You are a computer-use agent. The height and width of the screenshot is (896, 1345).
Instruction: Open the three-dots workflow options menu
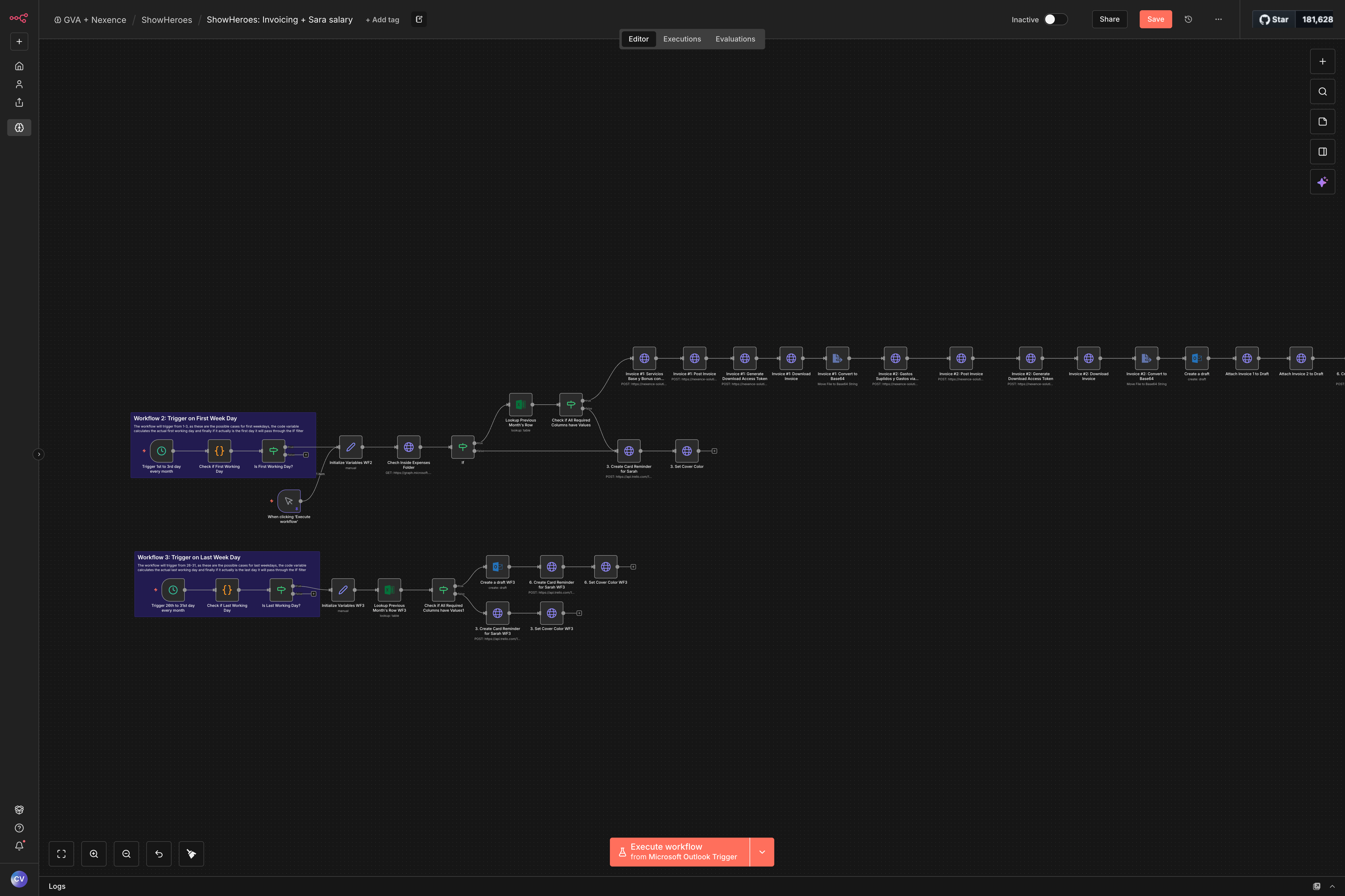click(x=1218, y=20)
